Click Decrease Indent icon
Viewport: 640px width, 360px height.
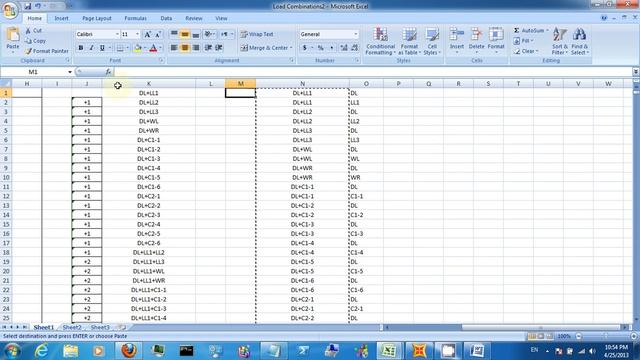coord(209,48)
